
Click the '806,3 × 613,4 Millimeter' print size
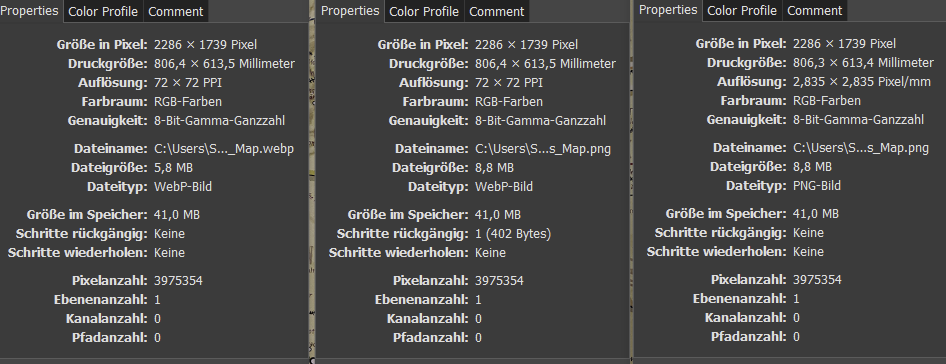click(x=863, y=63)
